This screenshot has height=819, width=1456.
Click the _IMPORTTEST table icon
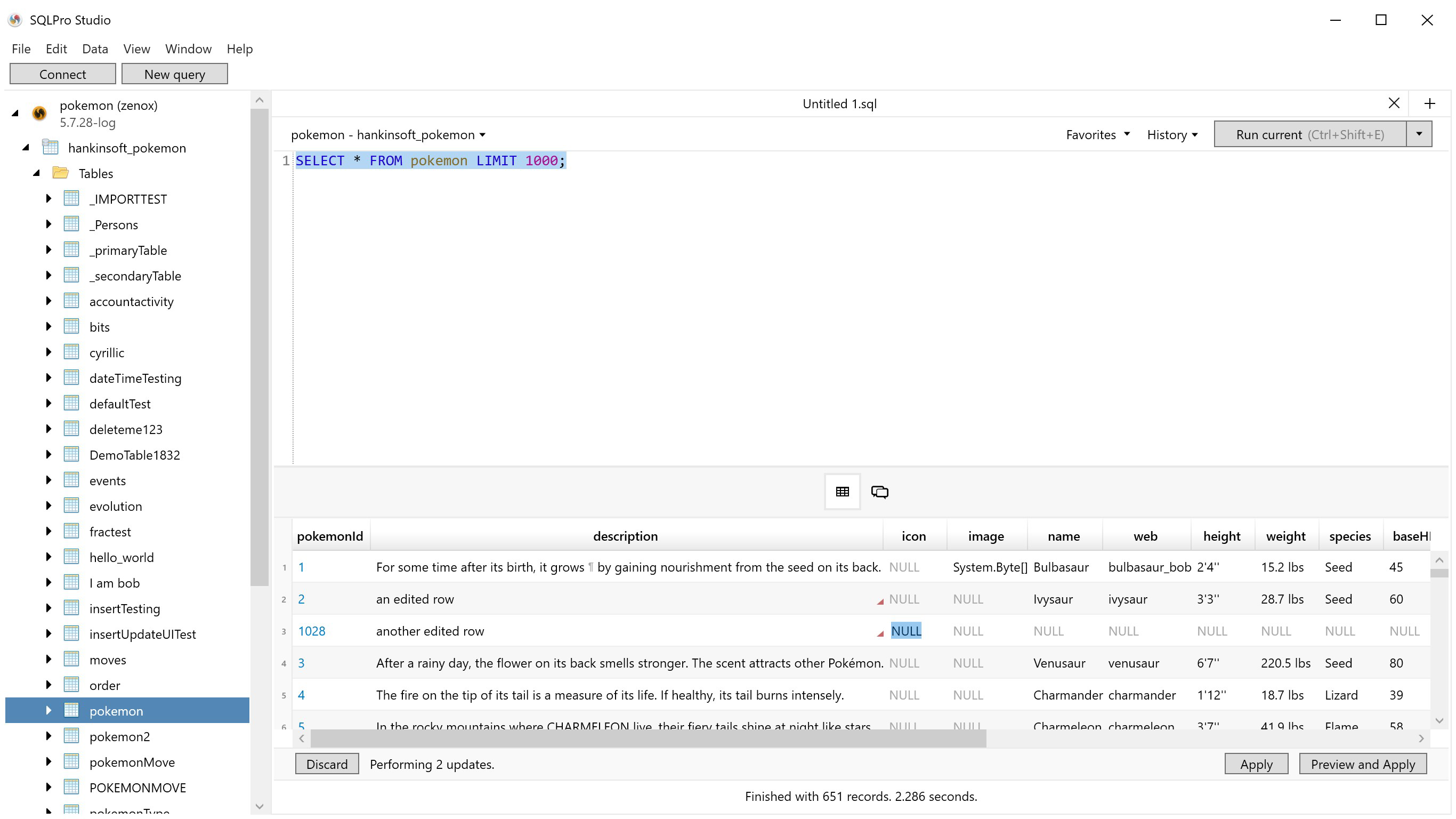tap(71, 198)
